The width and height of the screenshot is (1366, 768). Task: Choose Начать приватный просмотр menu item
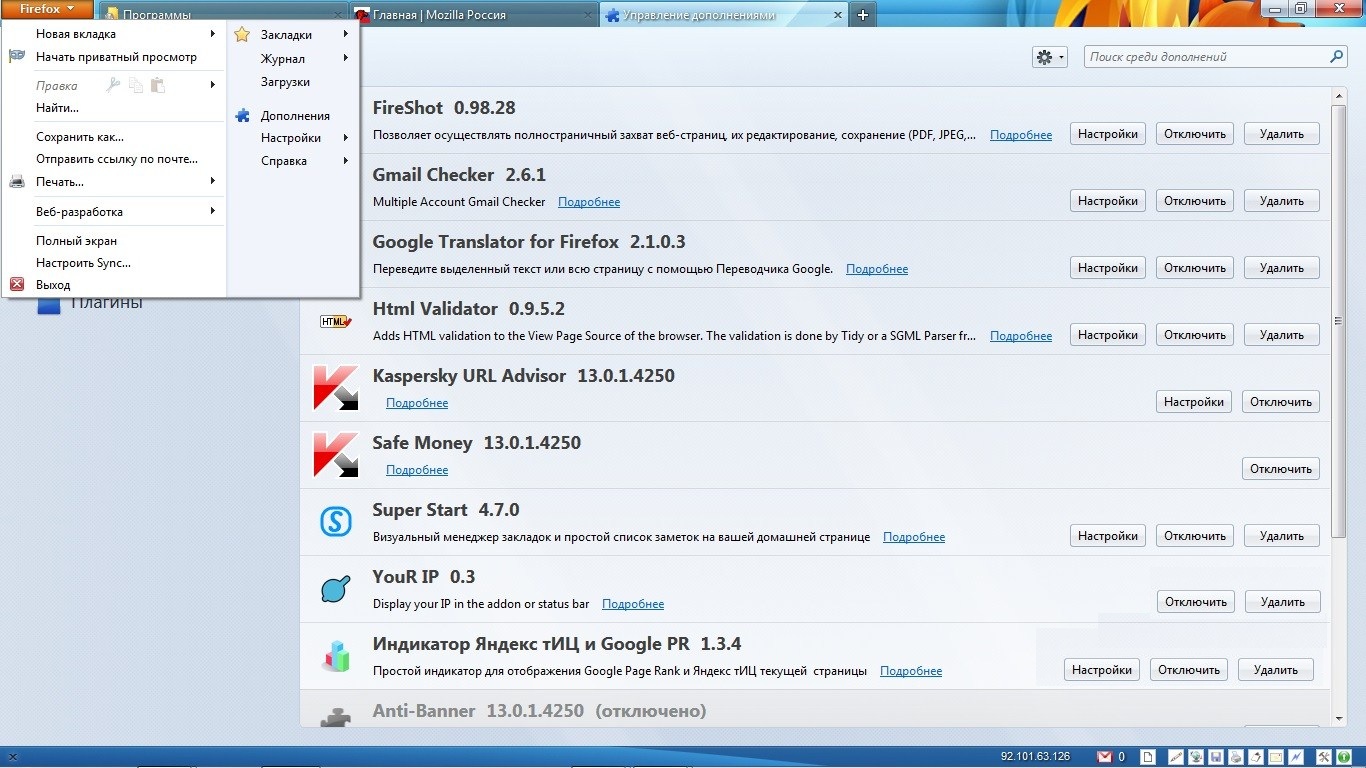[114, 57]
